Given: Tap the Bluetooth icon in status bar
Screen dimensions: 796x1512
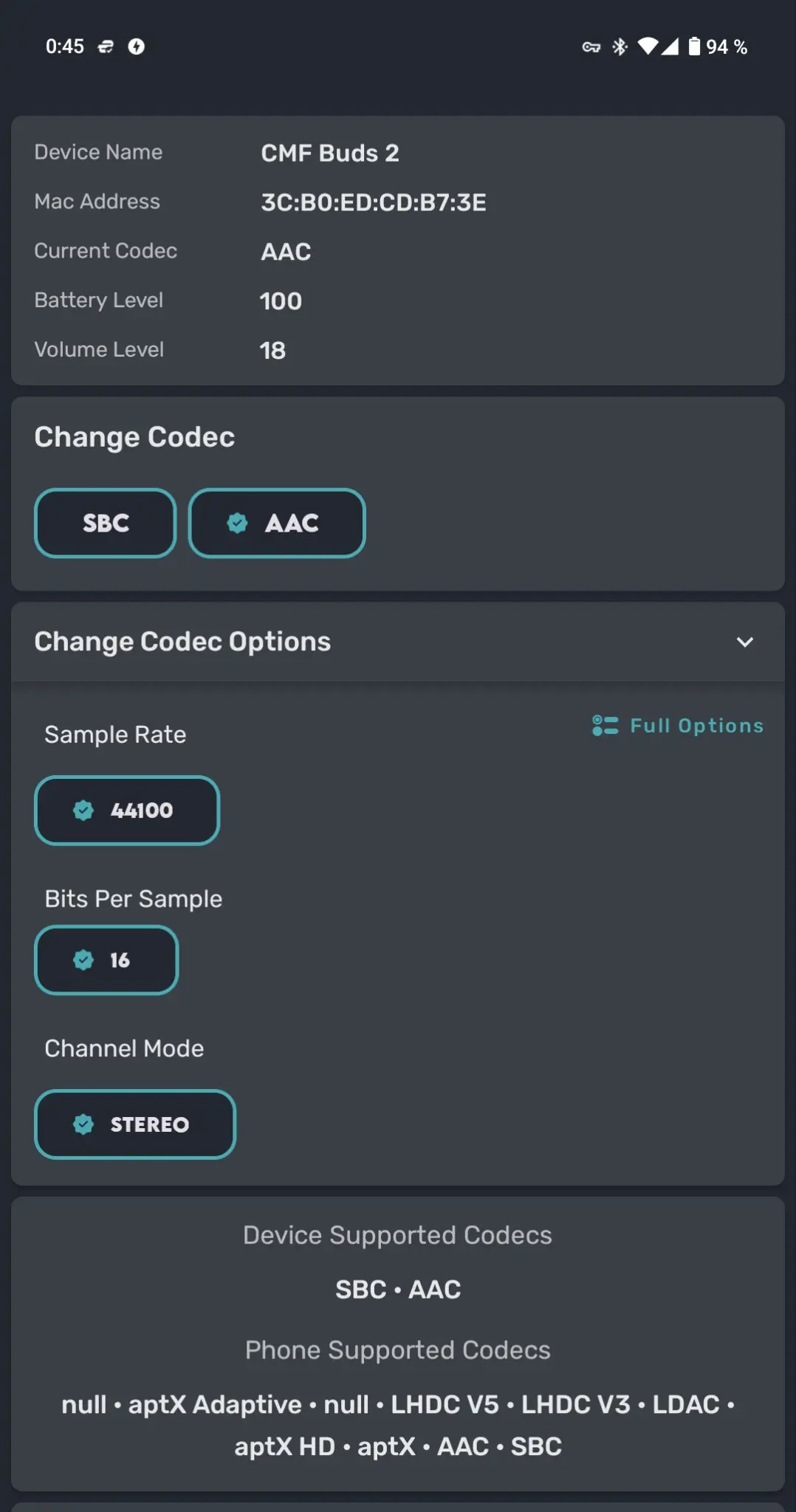Looking at the screenshot, I should point(620,47).
